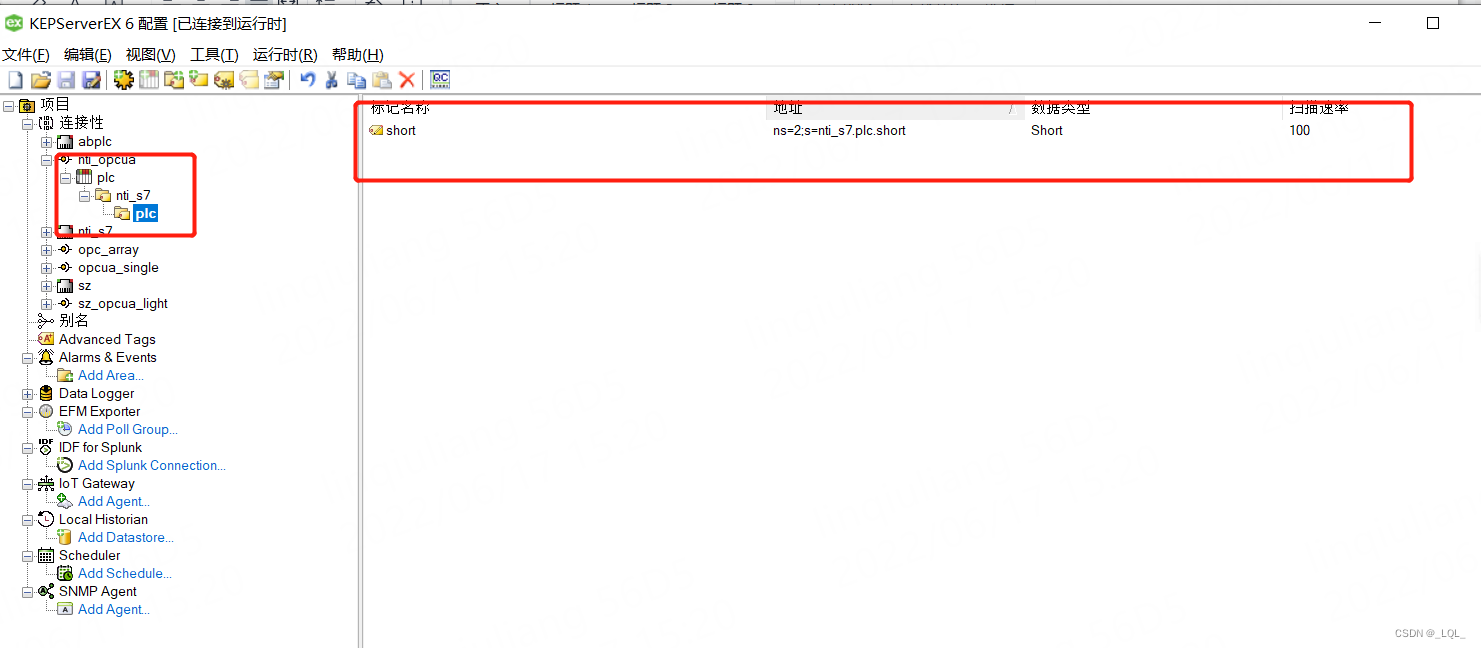The height and width of the screenshot is (648, 1481).
Task: Click the New Project toolbar icon
Action: pyautogui.click(x=15, y=80)
